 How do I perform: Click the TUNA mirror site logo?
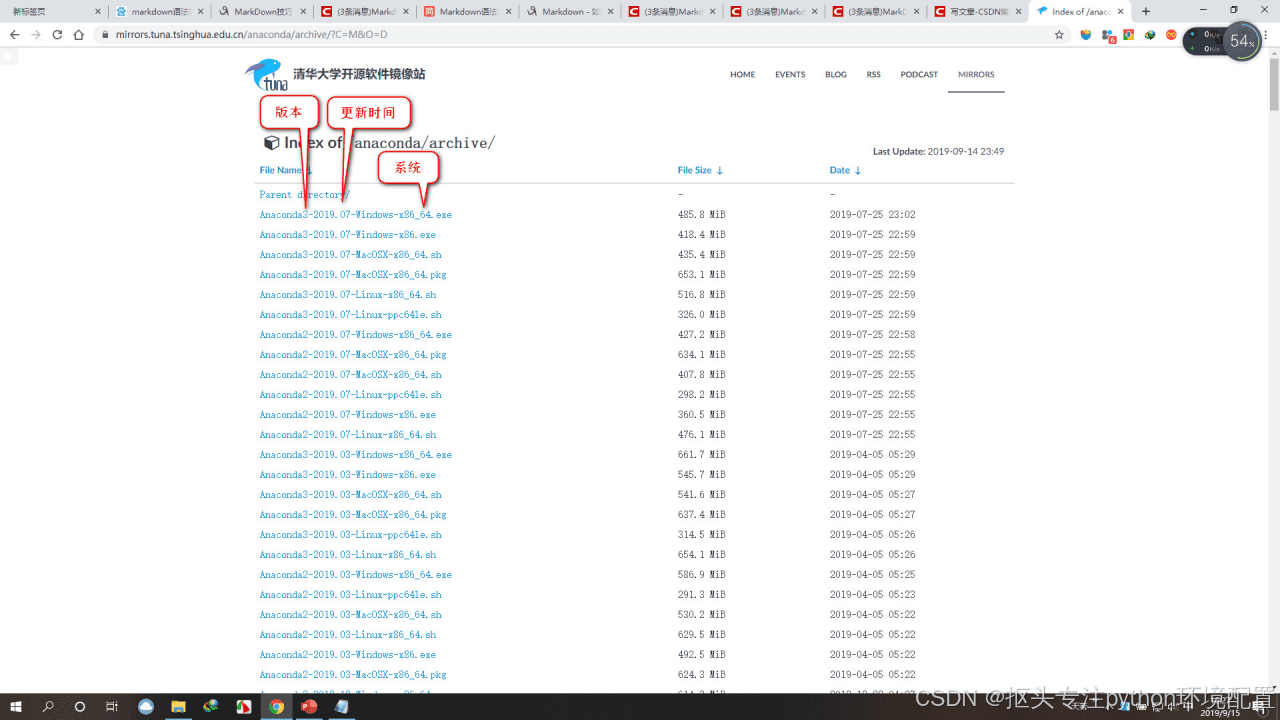pos(265,75)
